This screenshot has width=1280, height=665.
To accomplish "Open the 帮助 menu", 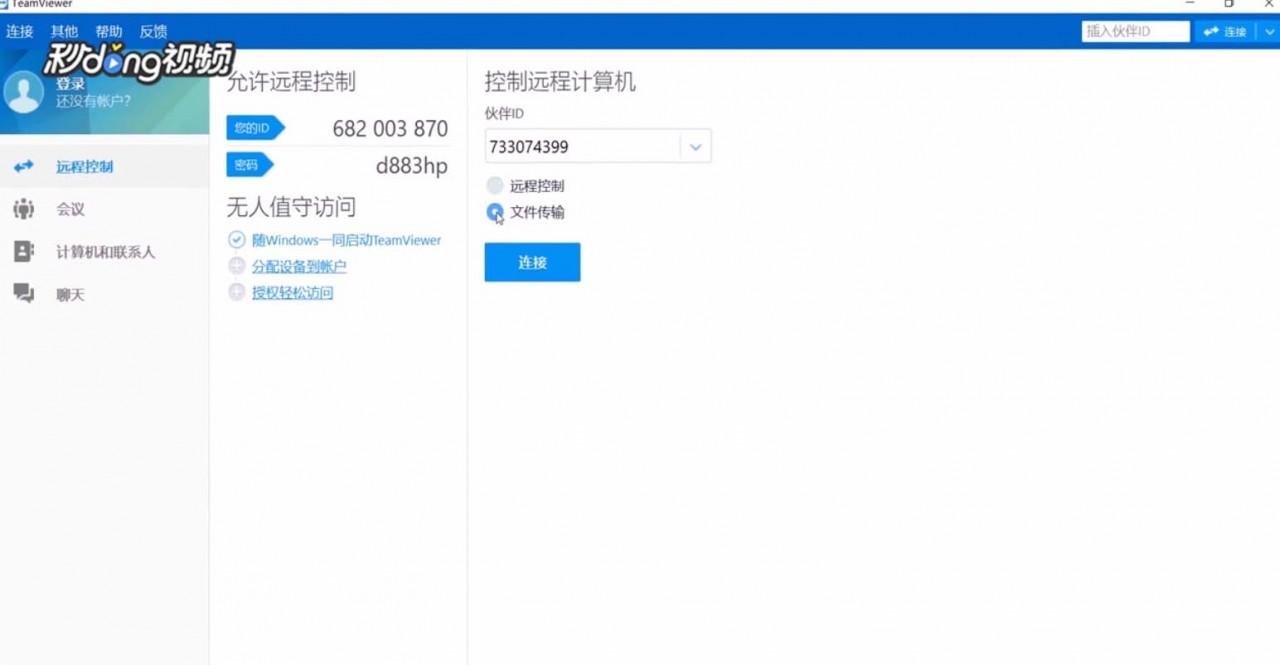I will pyautogui.click(x=108, y=31).
